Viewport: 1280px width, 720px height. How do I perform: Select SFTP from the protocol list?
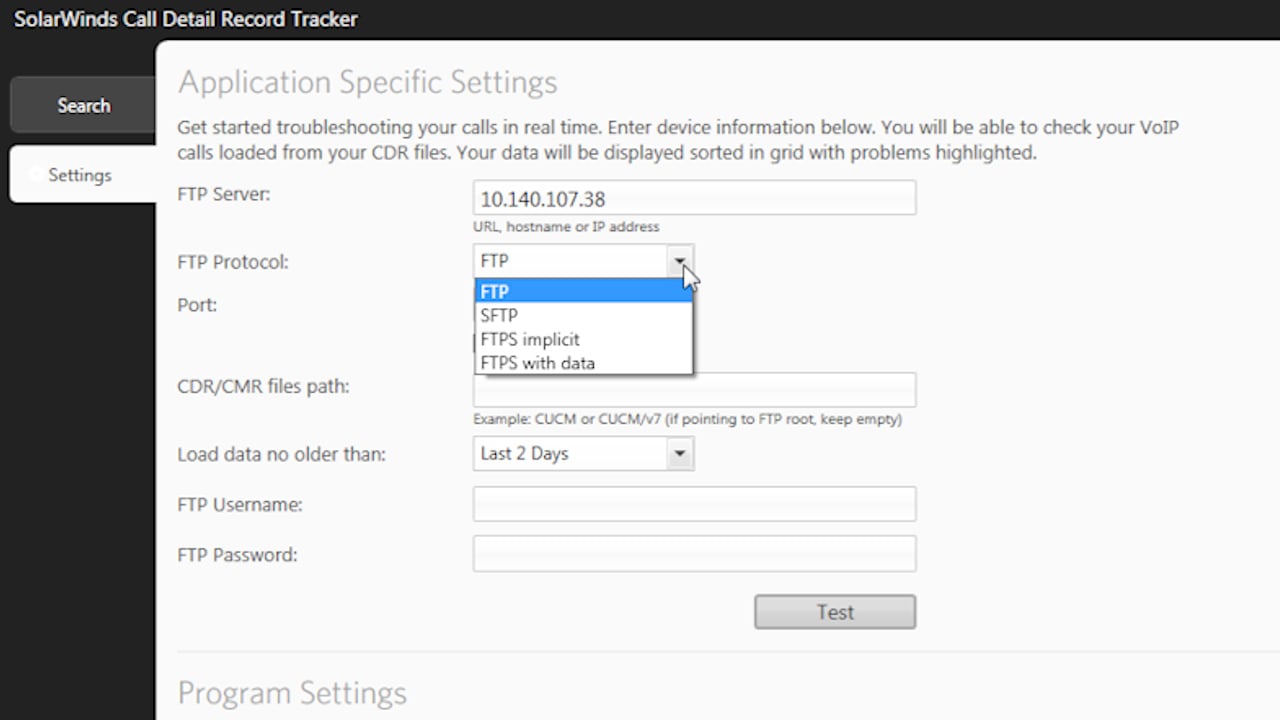tap(583, 315)
